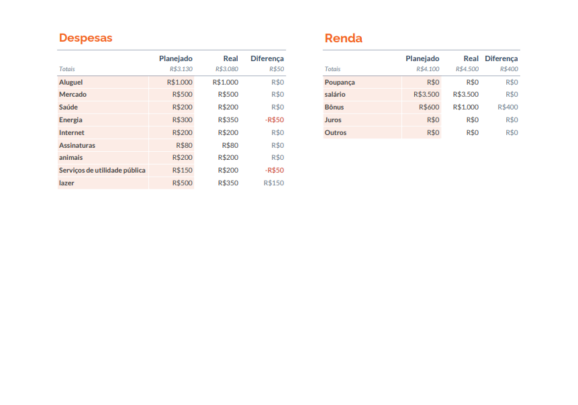Click the Aluguel expense row label
Viewport: 578px width, 405px height.
pyautogui.click(x=71, y=82)
